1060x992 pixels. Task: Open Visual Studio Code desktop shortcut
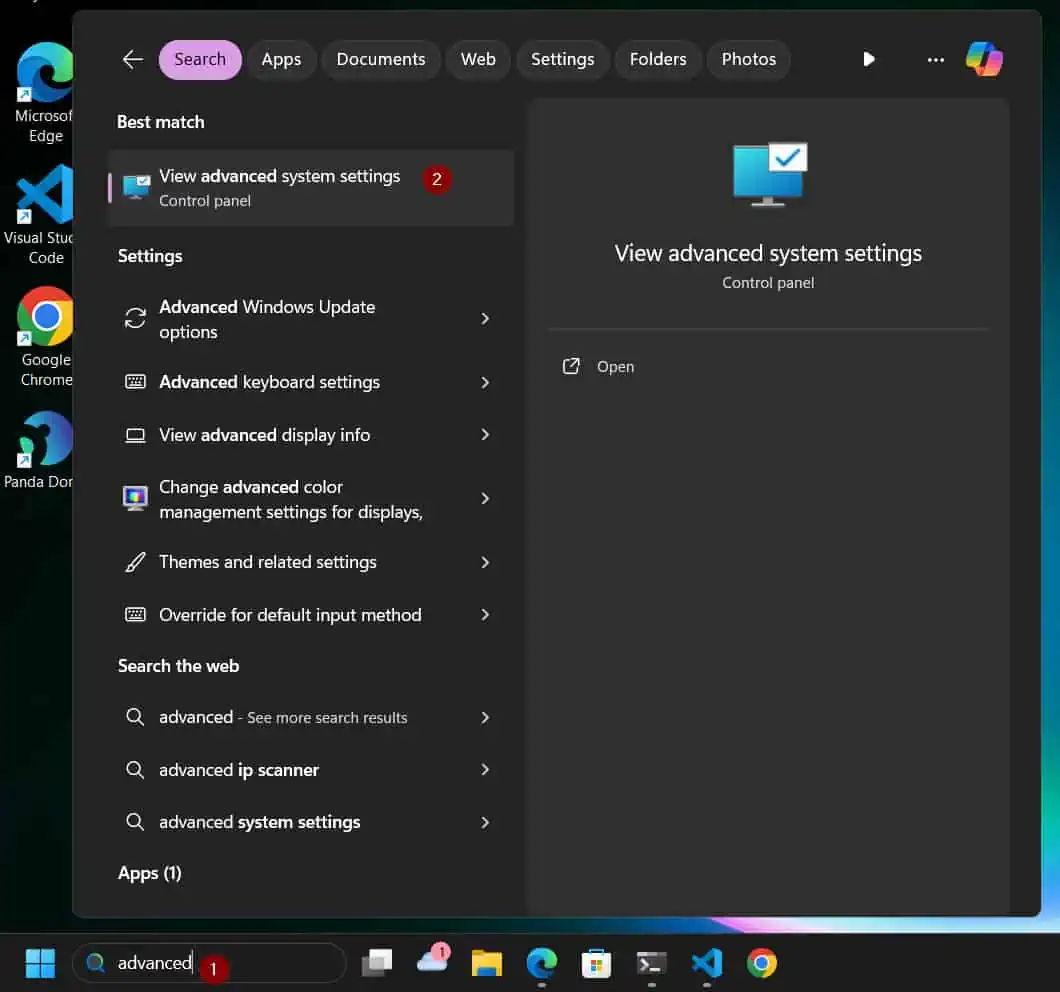42,215
